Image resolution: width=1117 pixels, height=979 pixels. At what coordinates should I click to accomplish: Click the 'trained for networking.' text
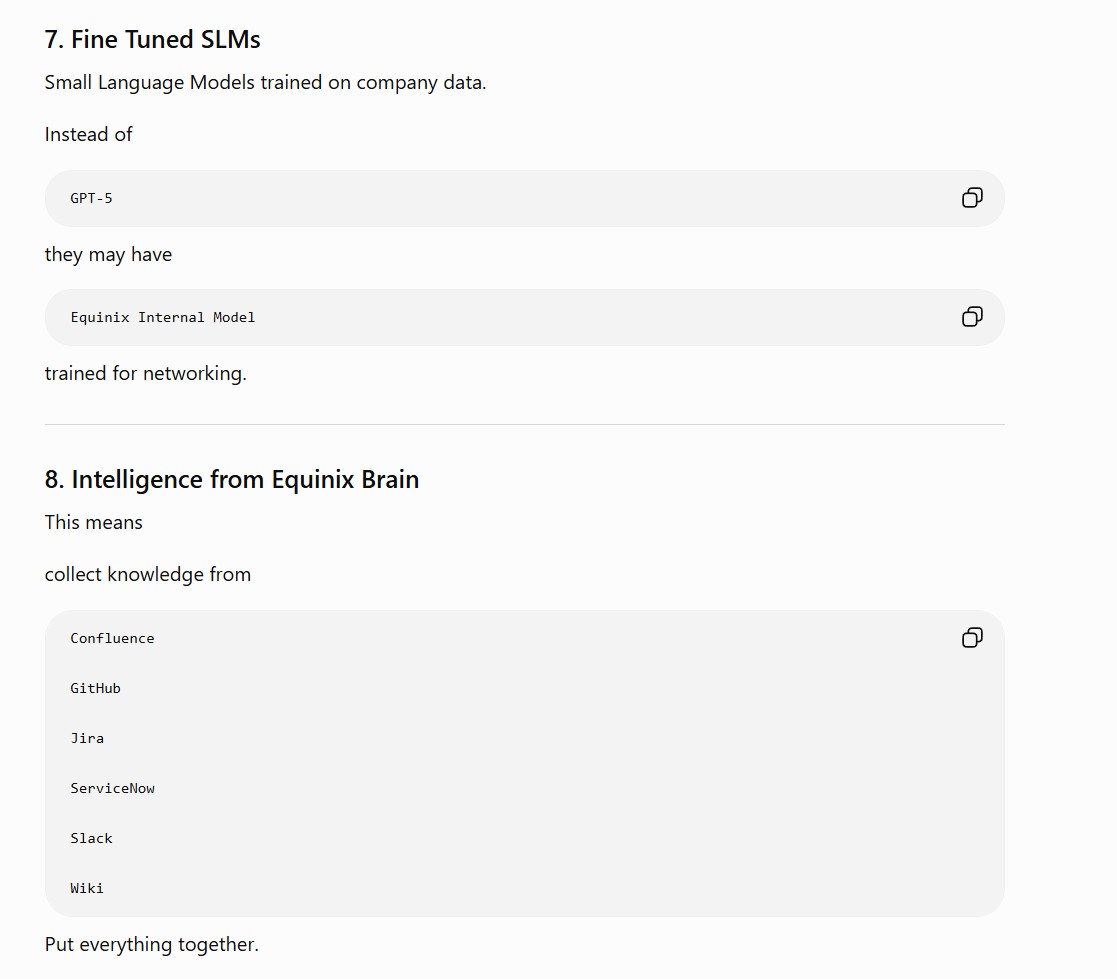[145, 373]
